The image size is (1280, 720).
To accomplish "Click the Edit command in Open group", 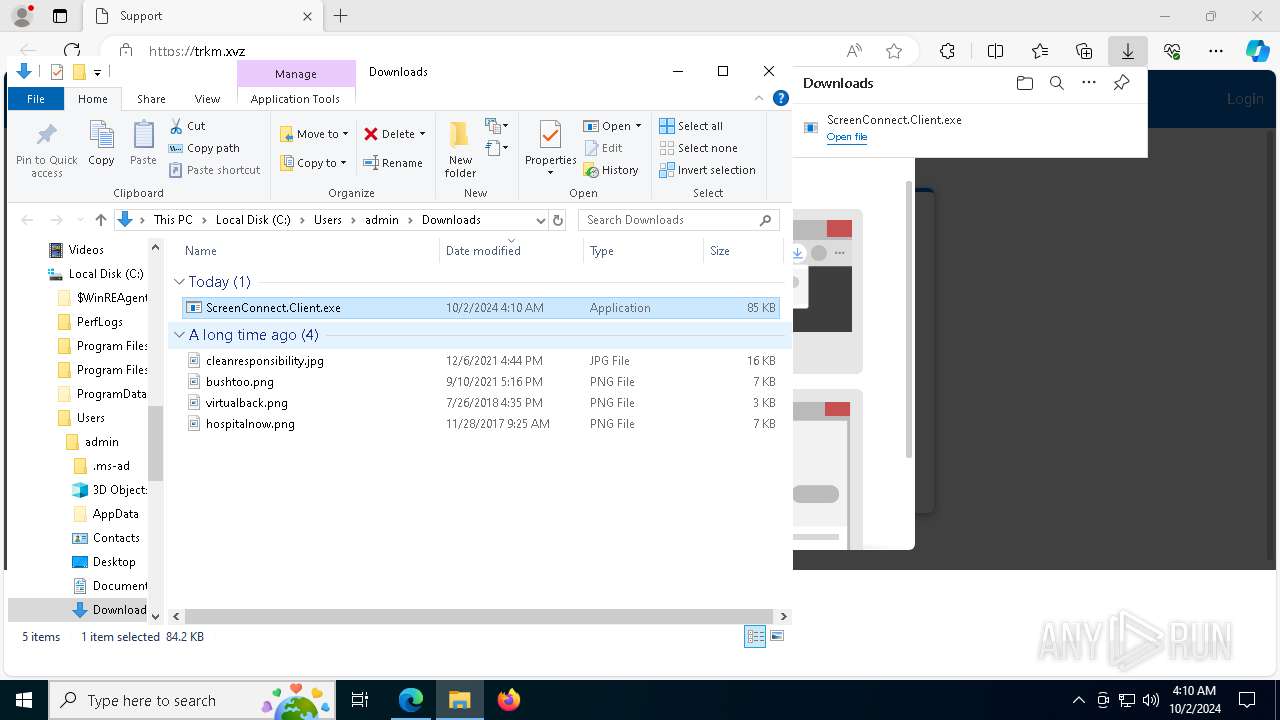I will coord(604,148).
